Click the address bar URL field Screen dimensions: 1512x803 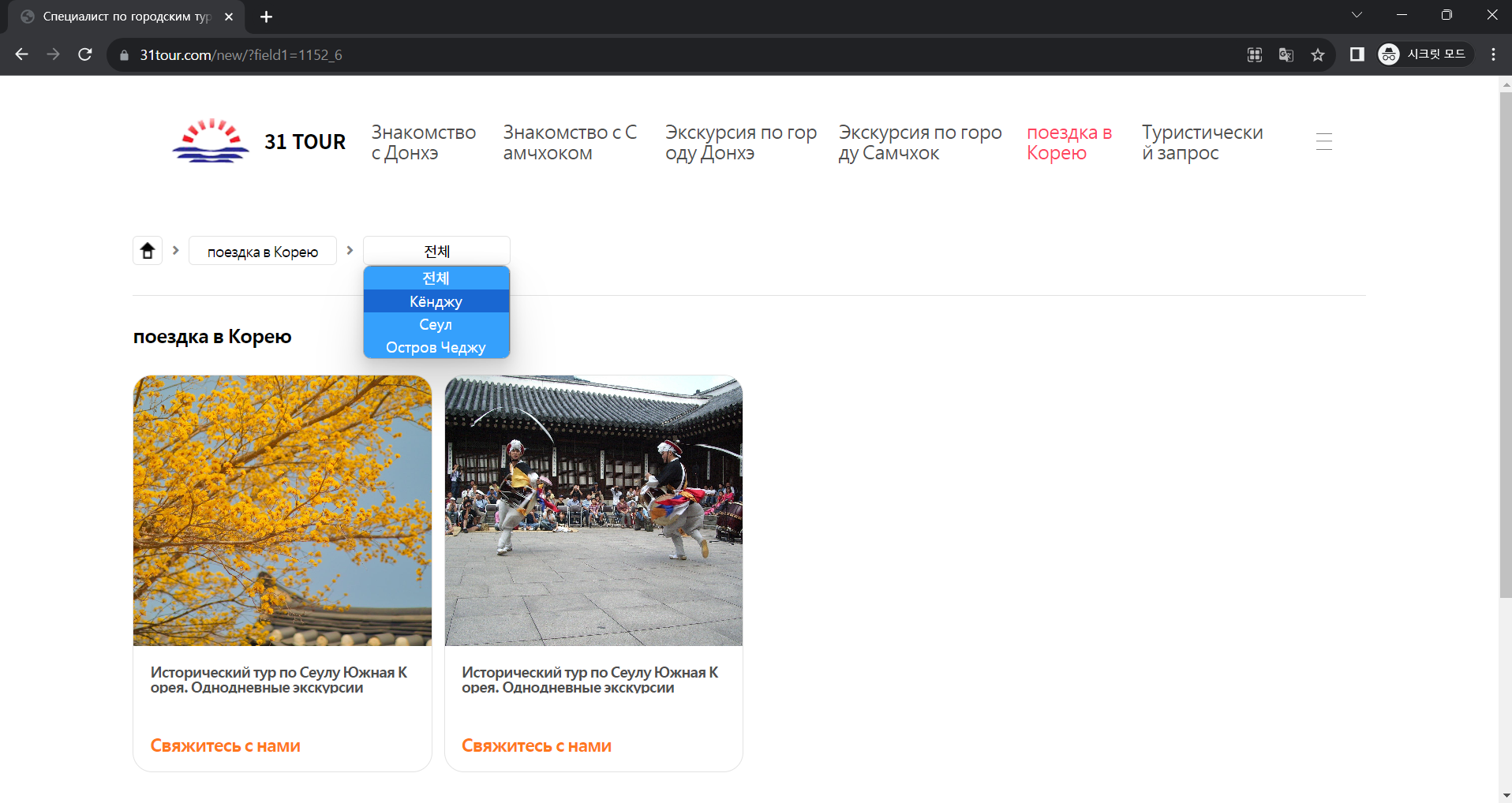pos(679,54)
